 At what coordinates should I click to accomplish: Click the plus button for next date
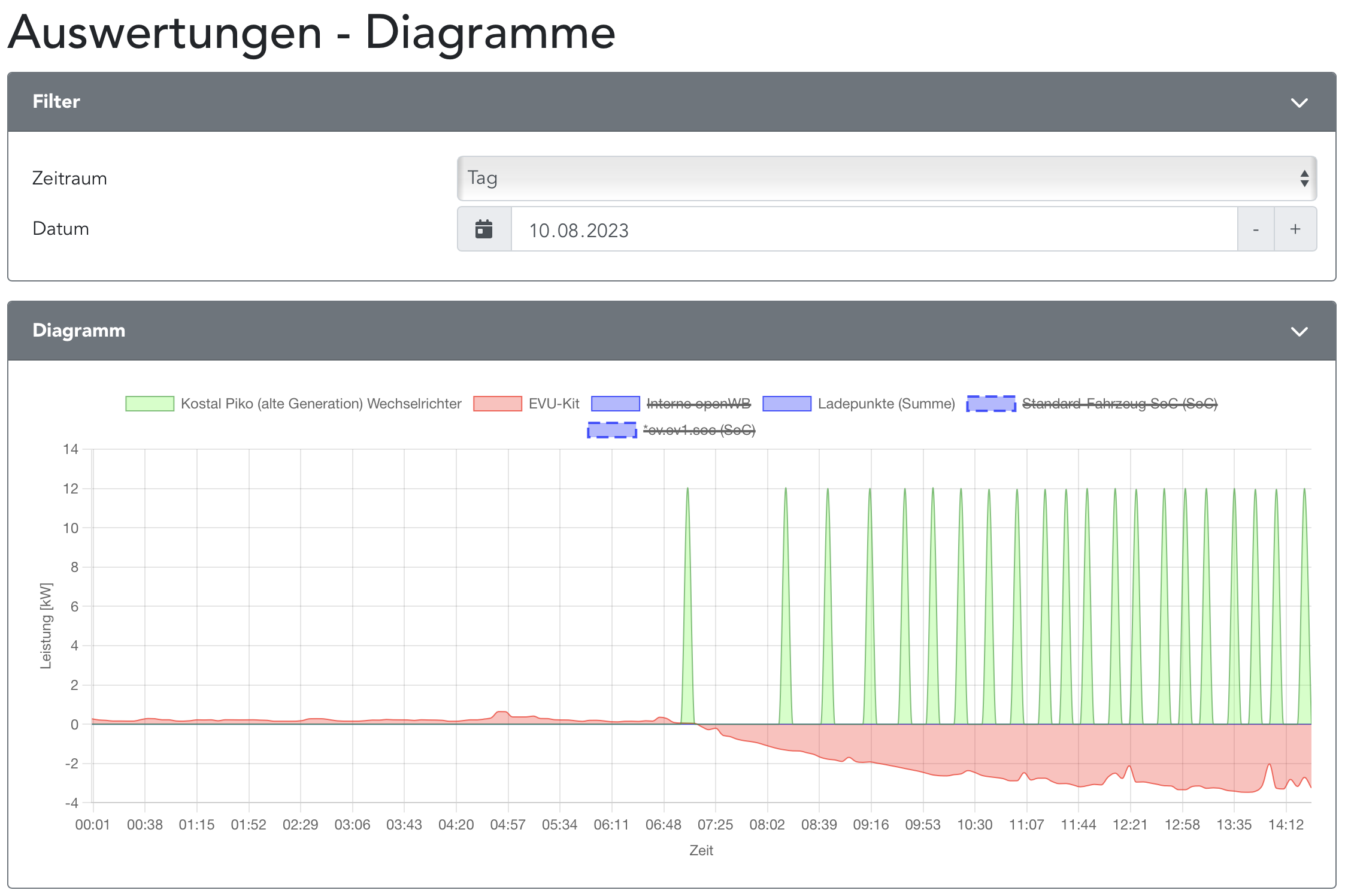pos(1295,229)
